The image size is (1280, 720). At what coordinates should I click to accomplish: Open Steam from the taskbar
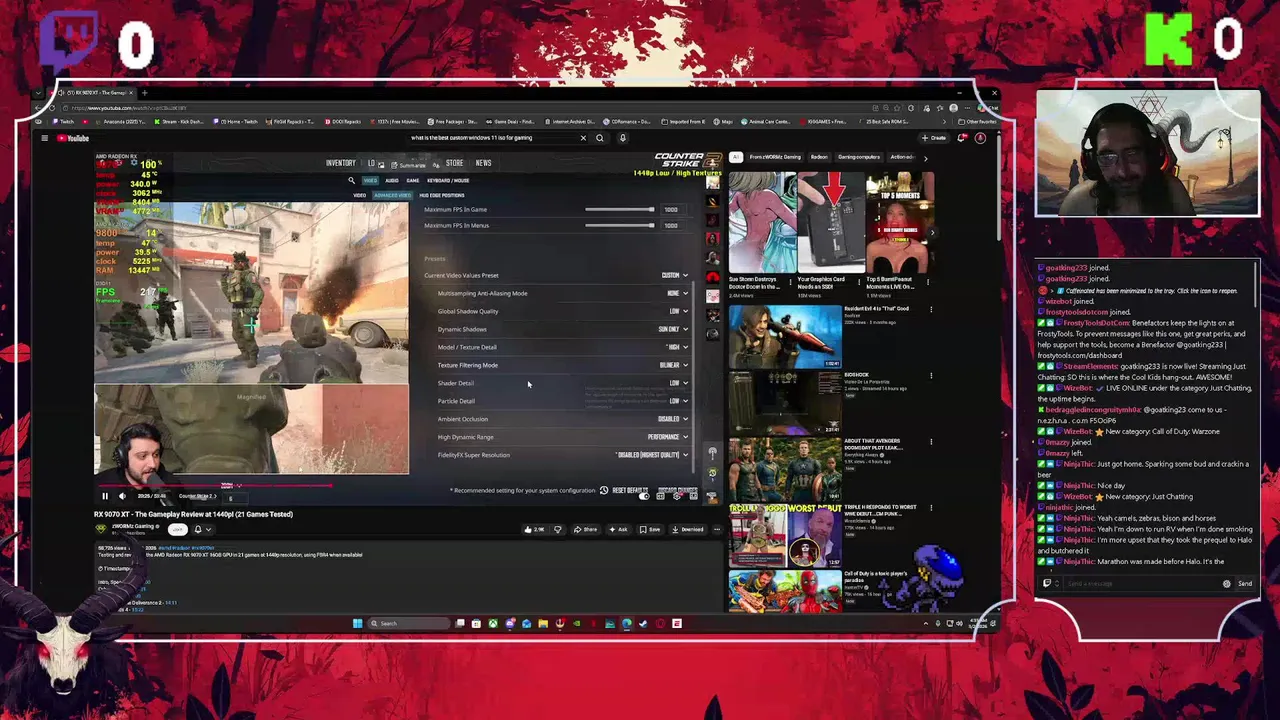[643, 623]
